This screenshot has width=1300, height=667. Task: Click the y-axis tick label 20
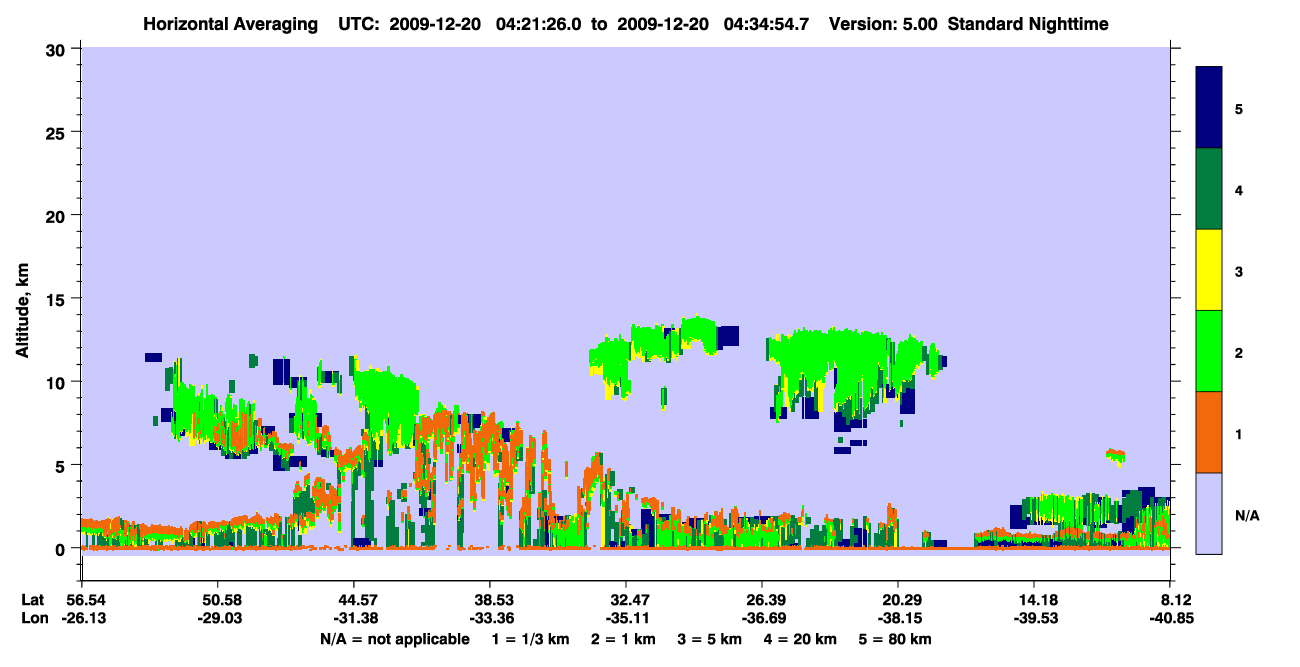click(58, 215)
